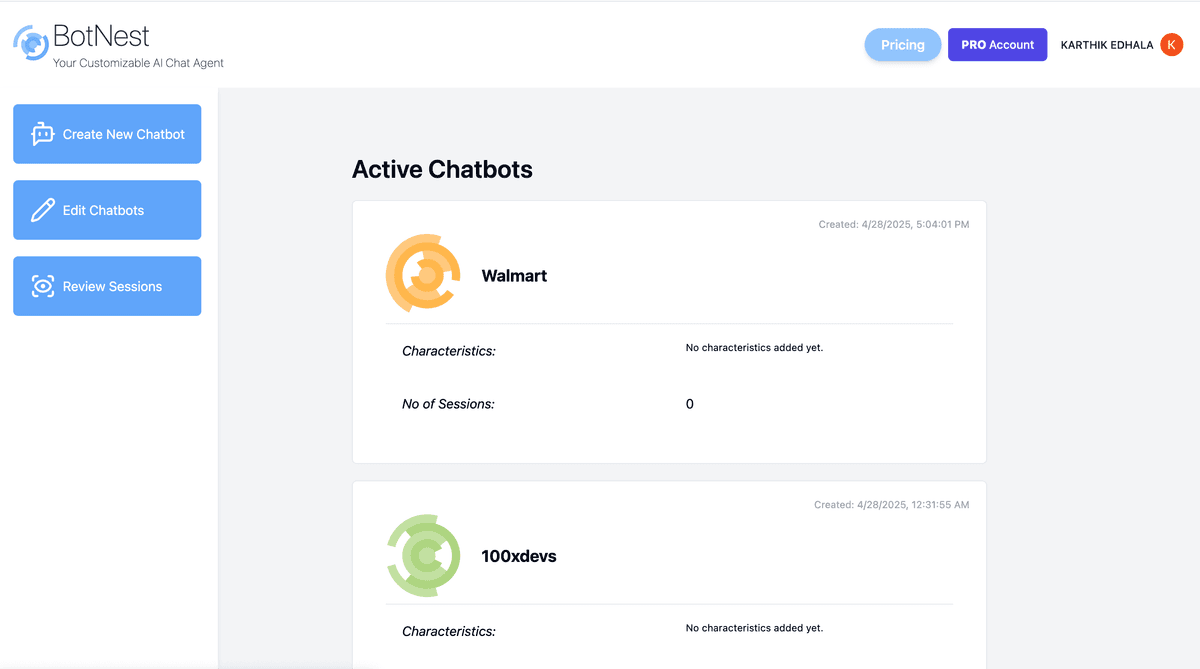
Task: Click the BotNest title text
Action: tap(101, 36)
